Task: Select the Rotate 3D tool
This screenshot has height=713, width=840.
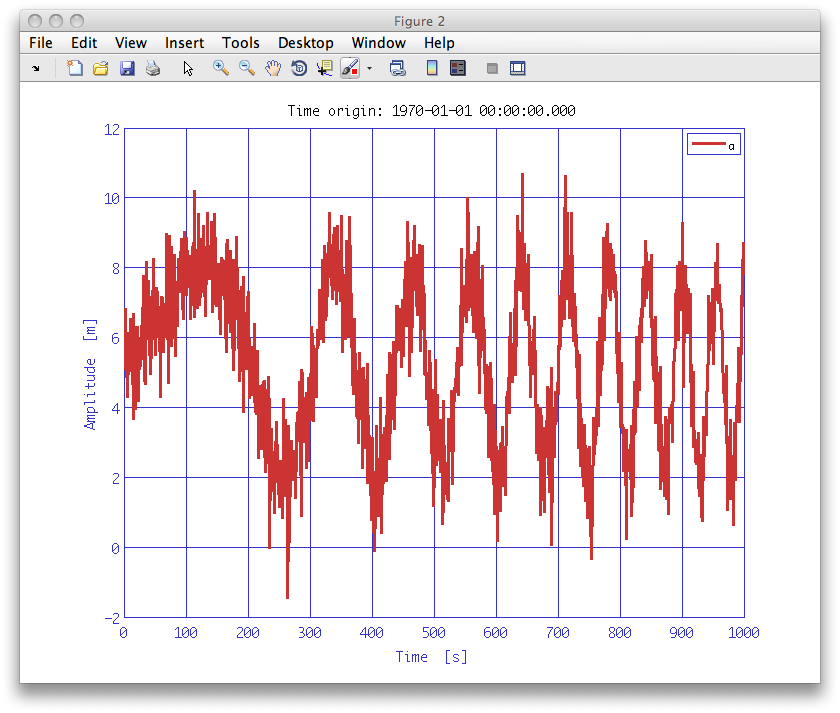Action: click(x=299, y=68)
